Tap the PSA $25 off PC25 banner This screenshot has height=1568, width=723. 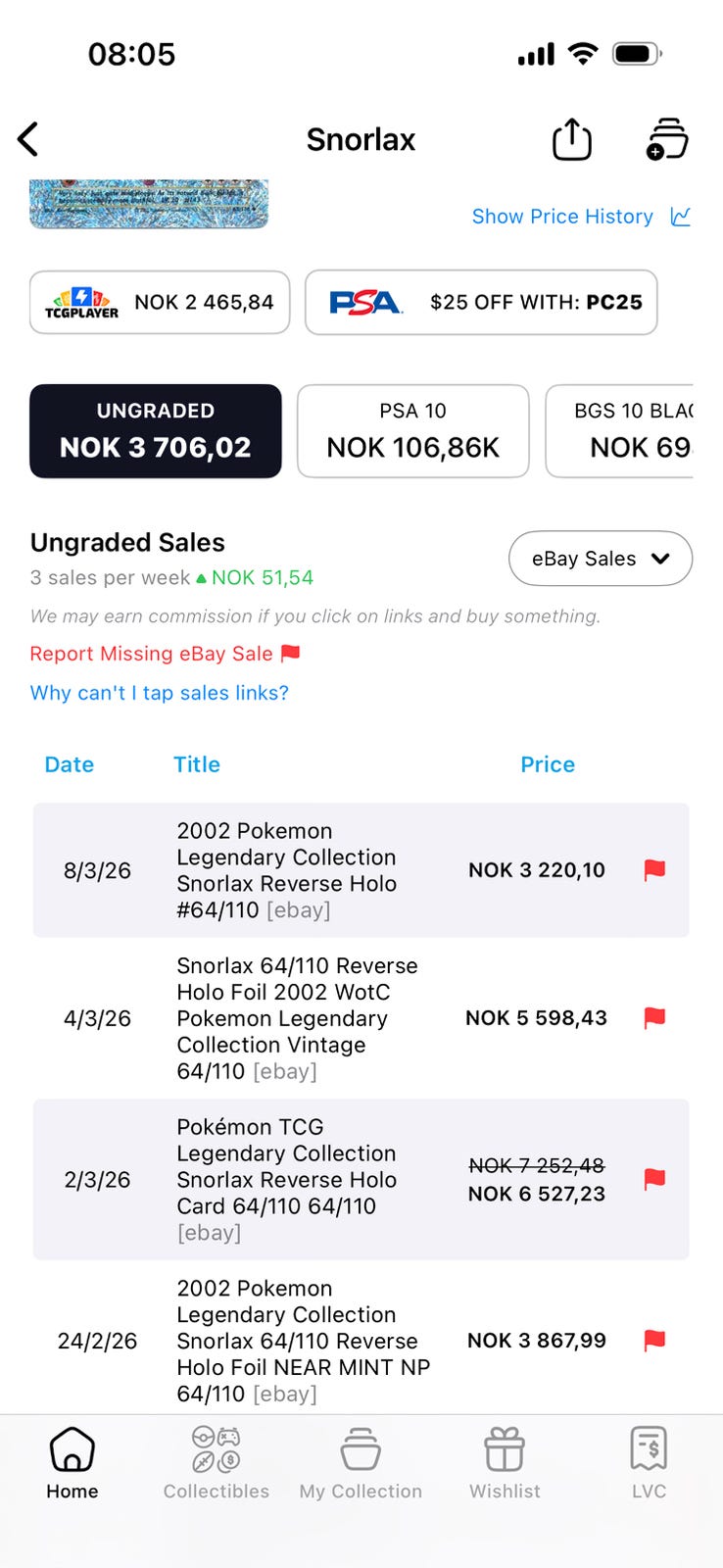pos(481,302)
